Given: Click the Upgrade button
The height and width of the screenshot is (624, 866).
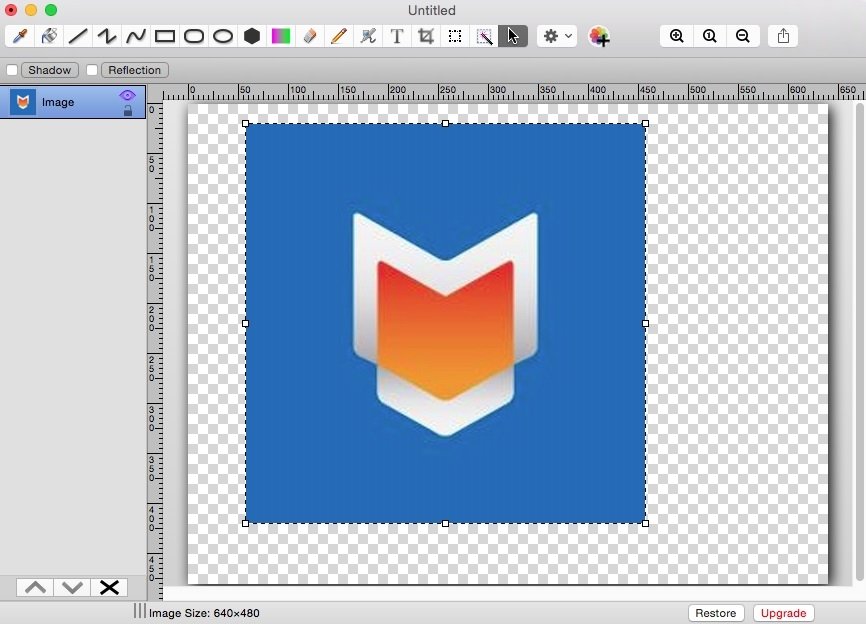Looking at the screenshot, I should click(783, 613).
